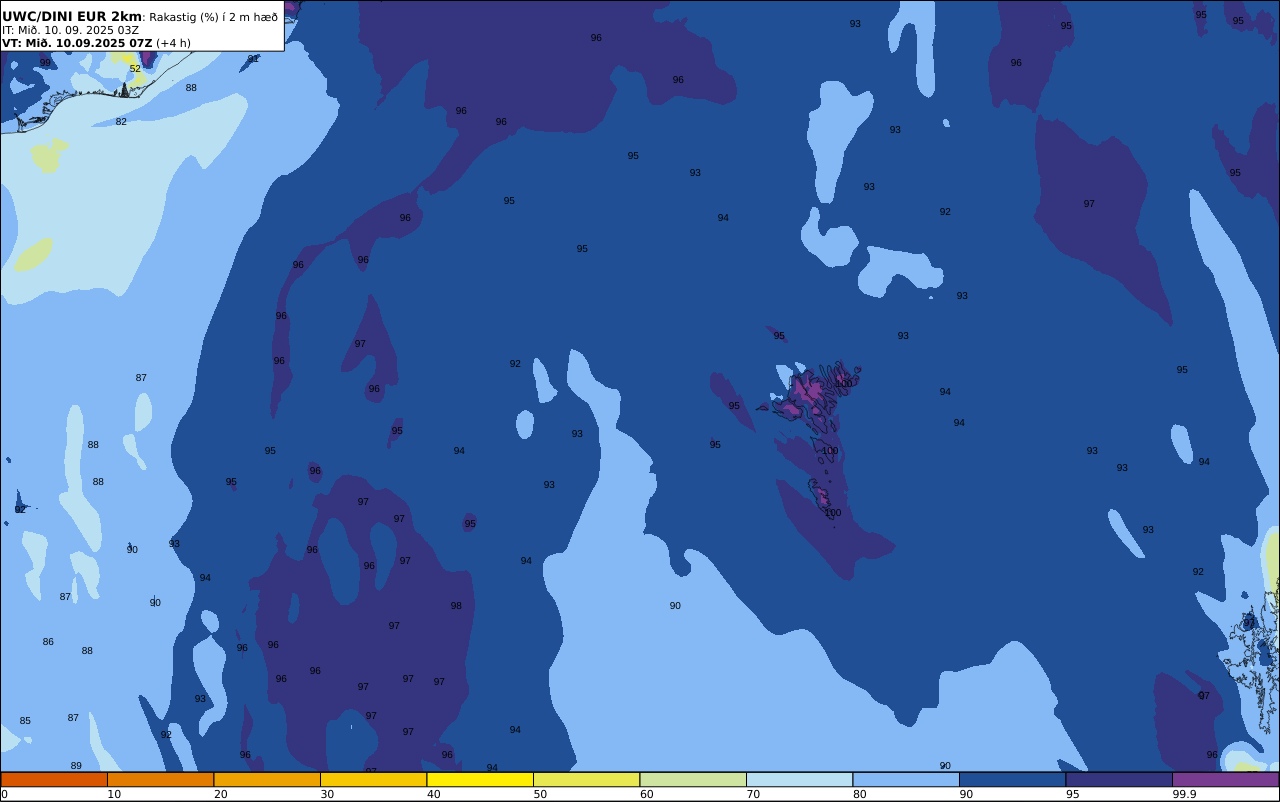Click the pale yellow 50–60 legend segment

point(586,779)
